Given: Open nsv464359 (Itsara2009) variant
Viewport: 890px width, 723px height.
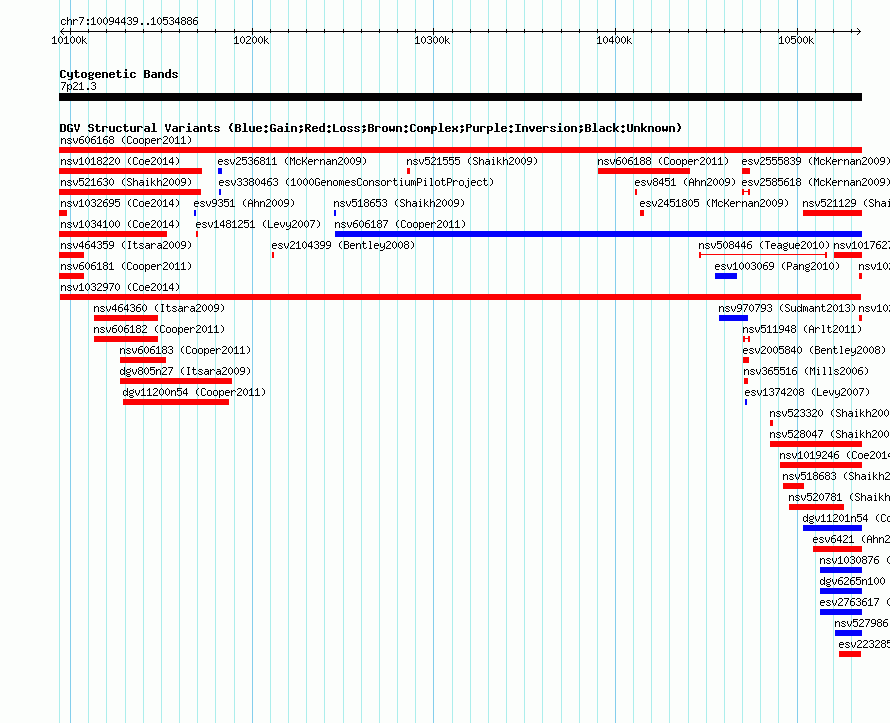Looking at the screenshot, I should [126, 245].
